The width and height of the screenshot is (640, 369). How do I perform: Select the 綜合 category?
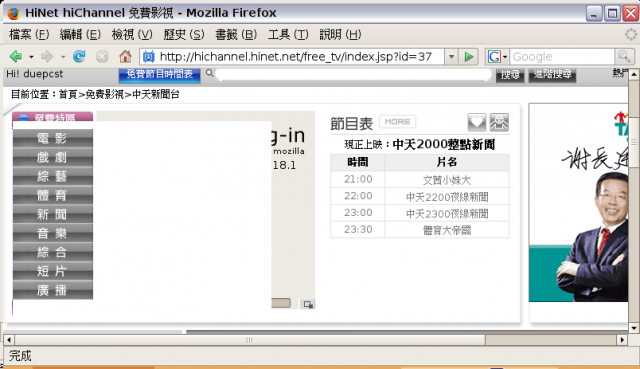53,252
